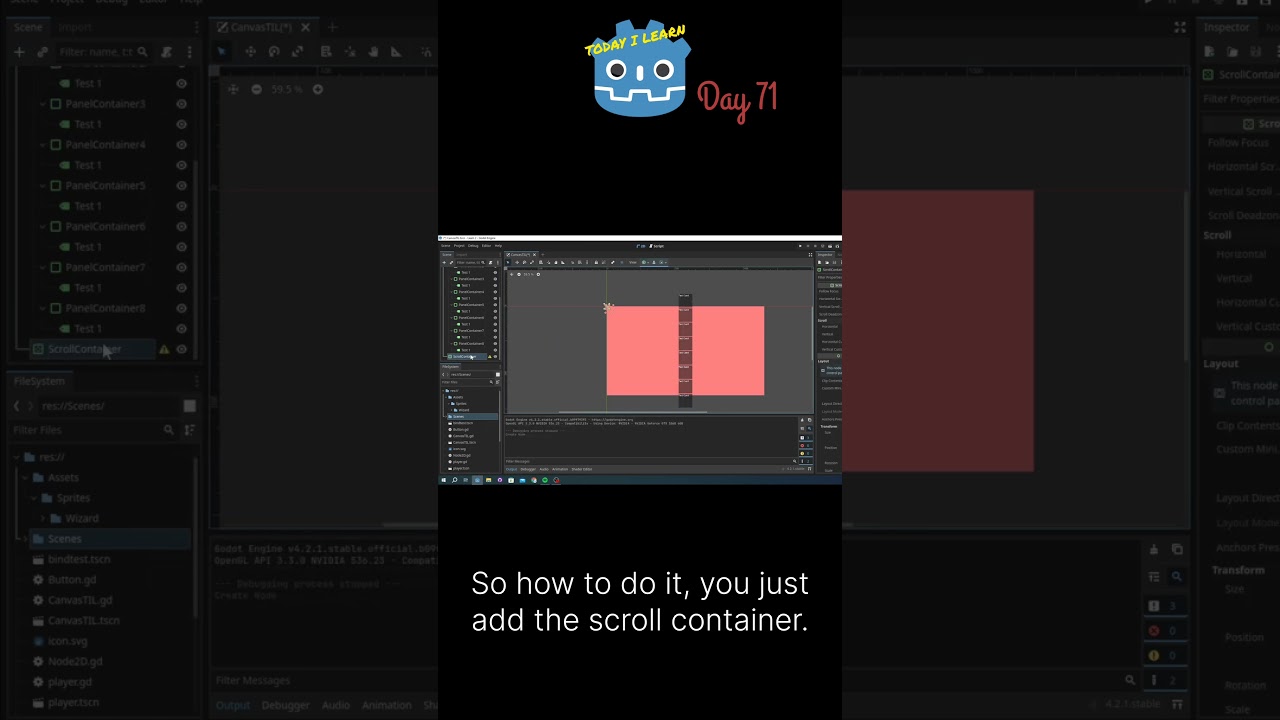Collapse the PanelContainer3 node

tap(43, 104)
